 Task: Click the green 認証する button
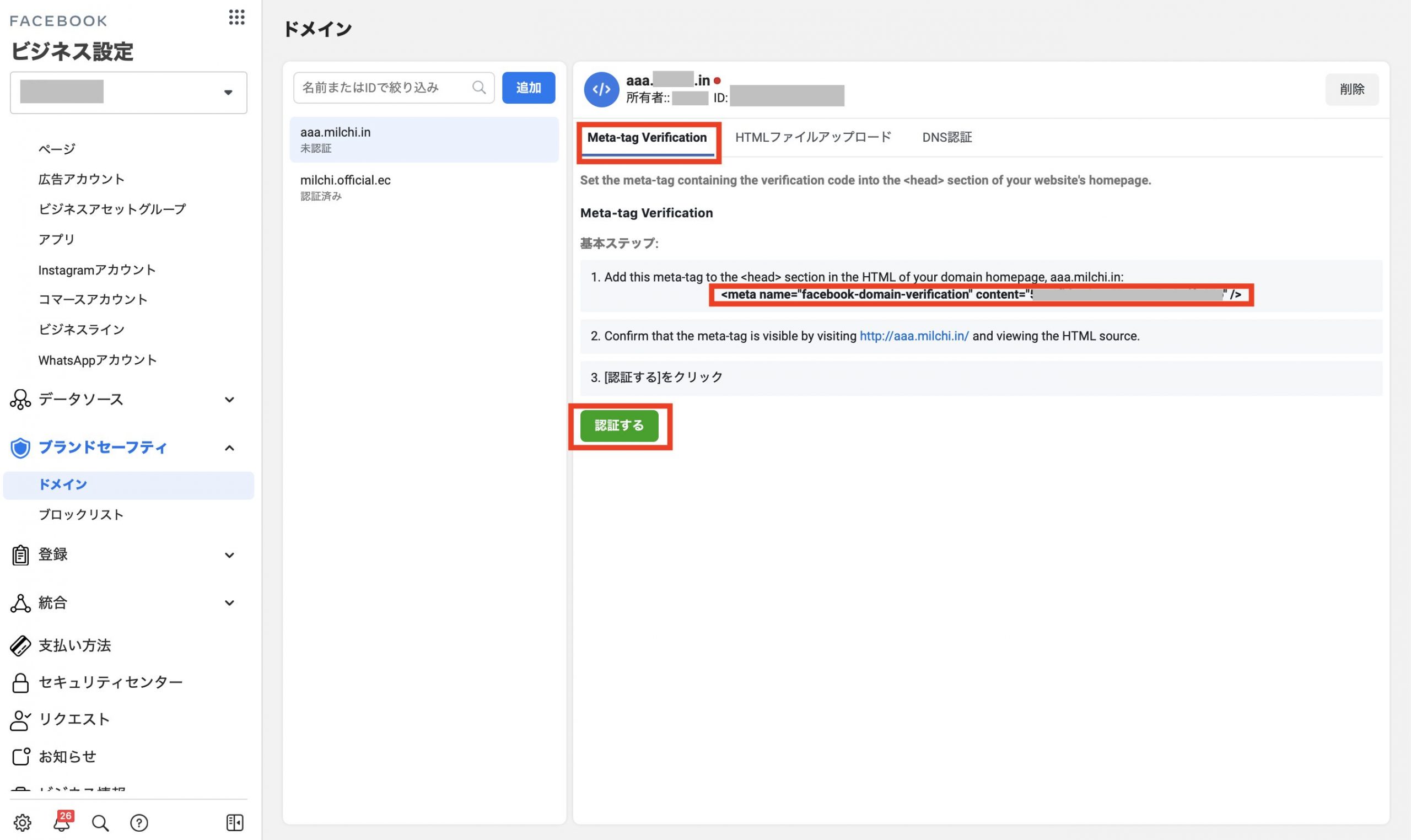click(x=619, y=426)
